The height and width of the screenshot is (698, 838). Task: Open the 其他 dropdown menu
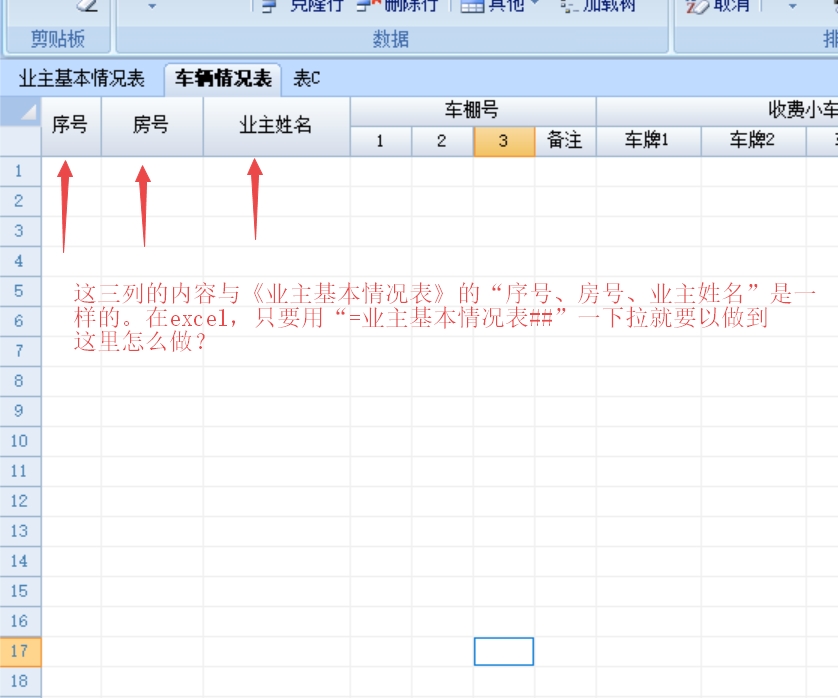500,6
